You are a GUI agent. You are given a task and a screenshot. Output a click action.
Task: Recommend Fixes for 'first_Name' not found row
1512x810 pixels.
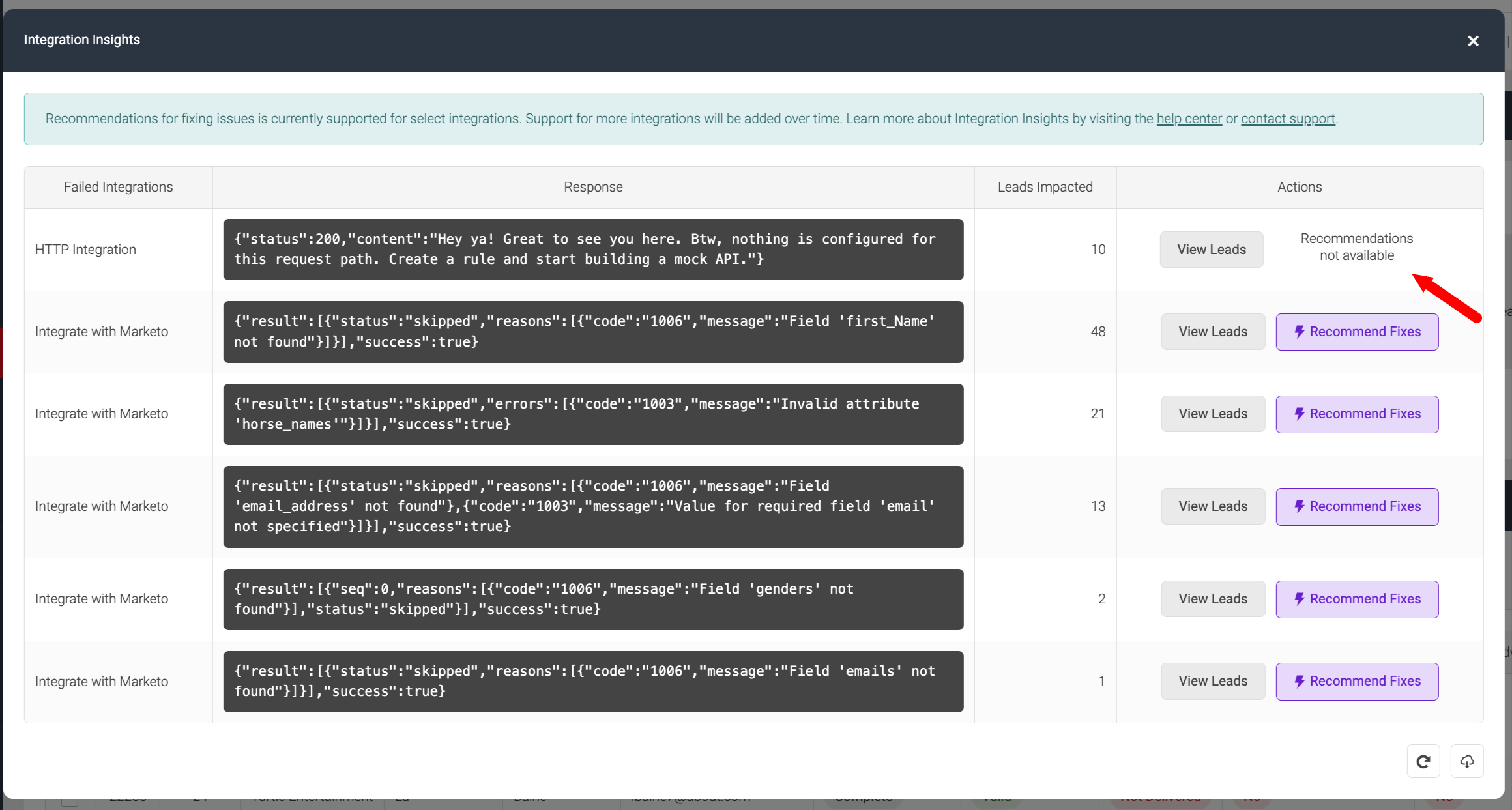[x=1357, y=332]
